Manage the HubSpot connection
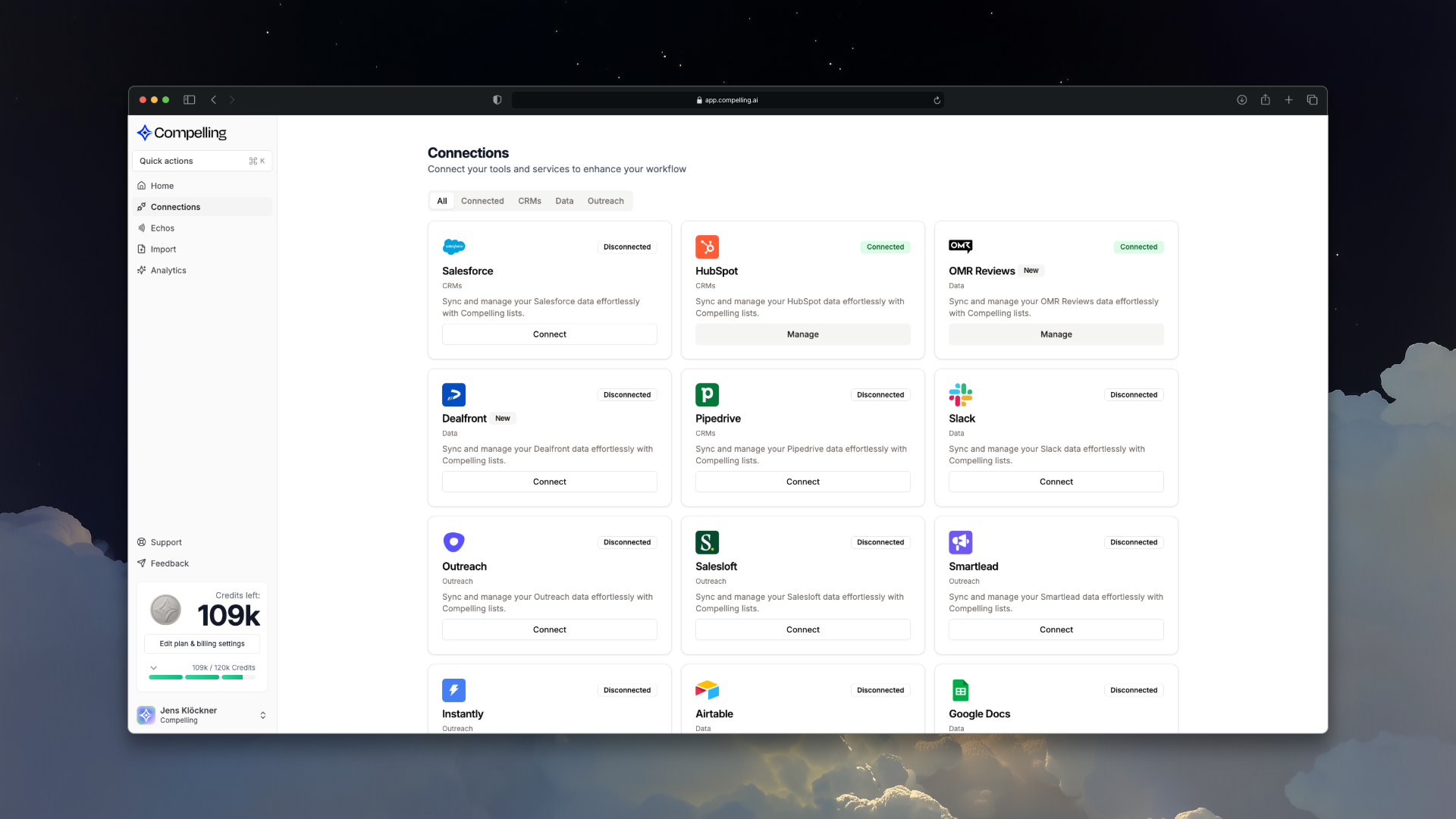 tap(802, 334)
